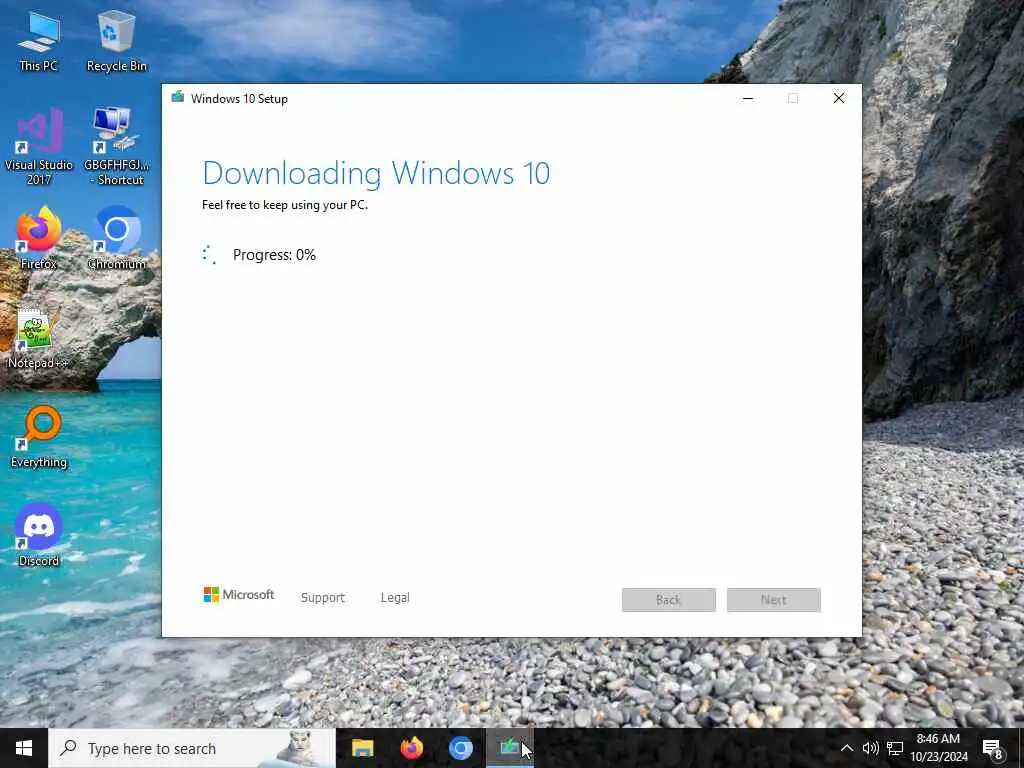Select the GBGFHFGJ Shortcut desktop icon

click(116, 147)
